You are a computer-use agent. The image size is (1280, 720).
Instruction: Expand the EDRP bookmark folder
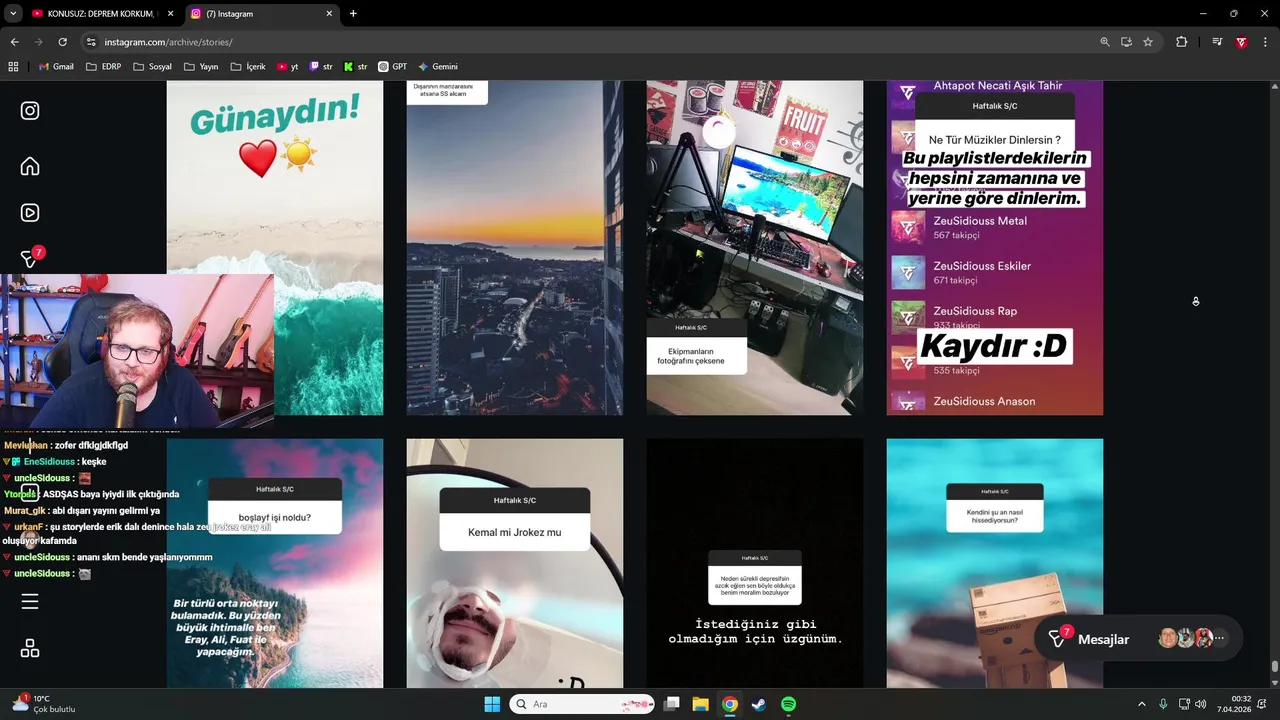click(104, 67)
